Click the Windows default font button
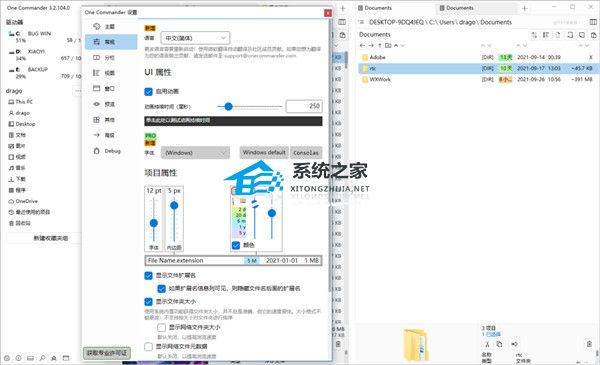Viewport: 600px width, 365px height. click(x=264, y=152)
